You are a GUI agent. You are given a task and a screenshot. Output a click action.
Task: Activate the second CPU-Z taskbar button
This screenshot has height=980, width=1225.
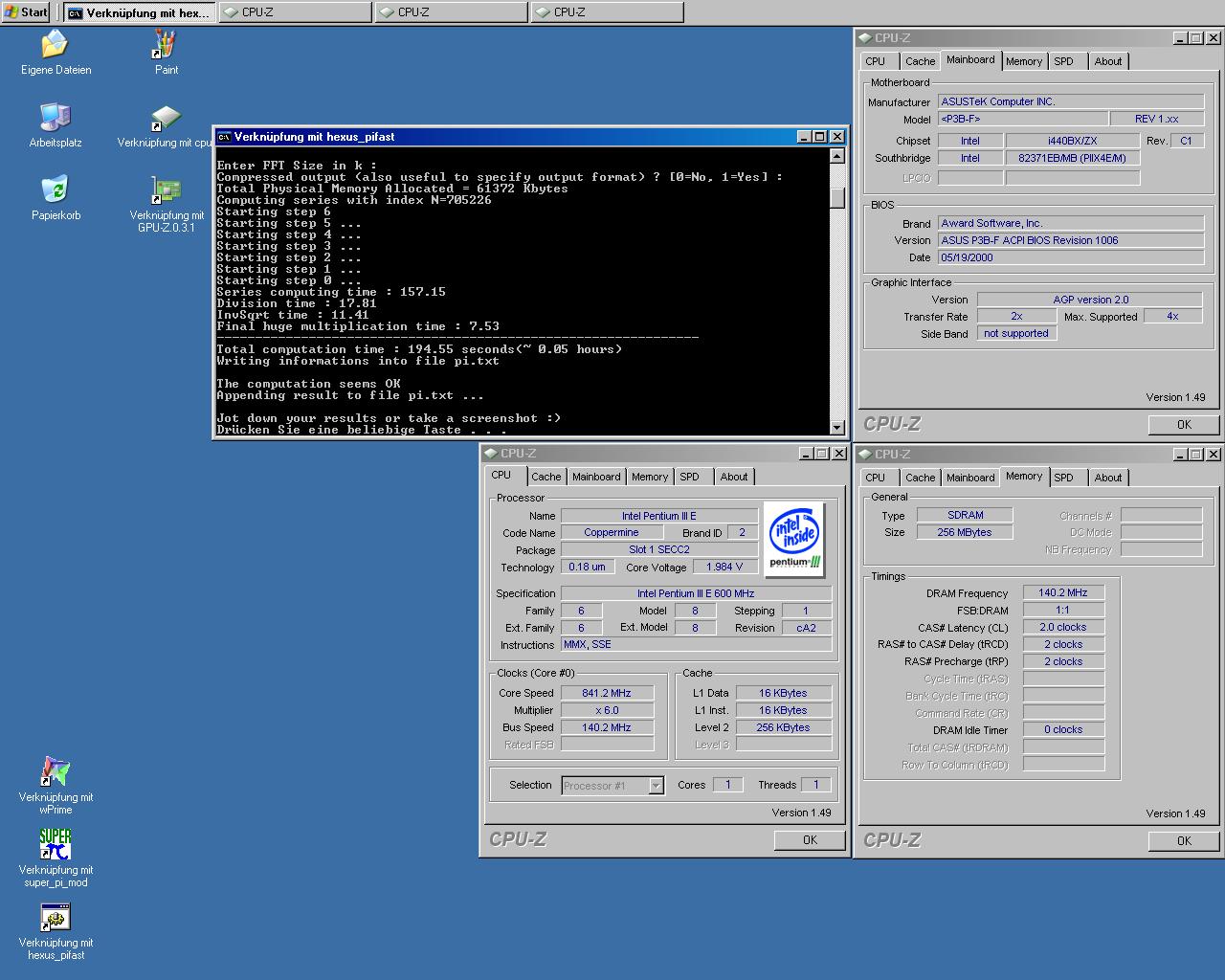coord(452,12)
